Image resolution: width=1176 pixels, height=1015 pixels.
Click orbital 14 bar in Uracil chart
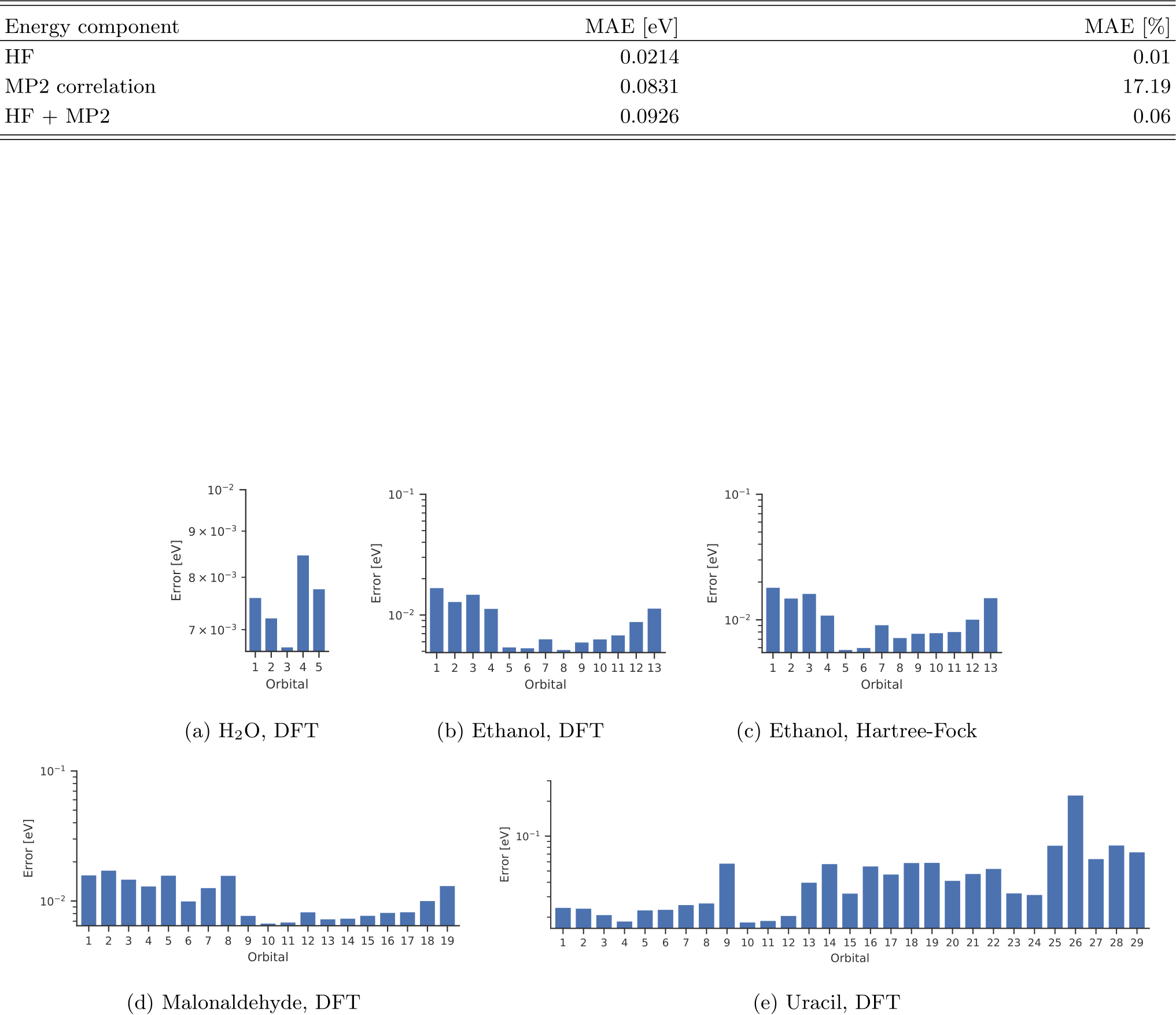tap(830, 896)
